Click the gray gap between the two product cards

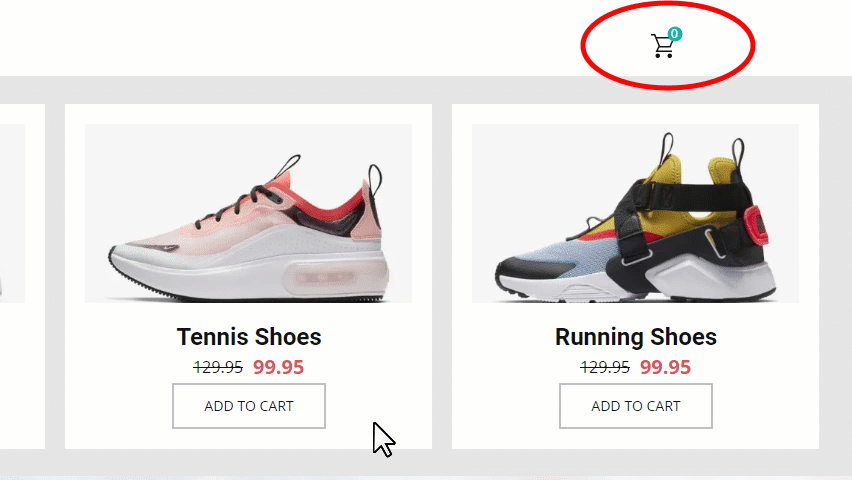click(x=442, y=276)
